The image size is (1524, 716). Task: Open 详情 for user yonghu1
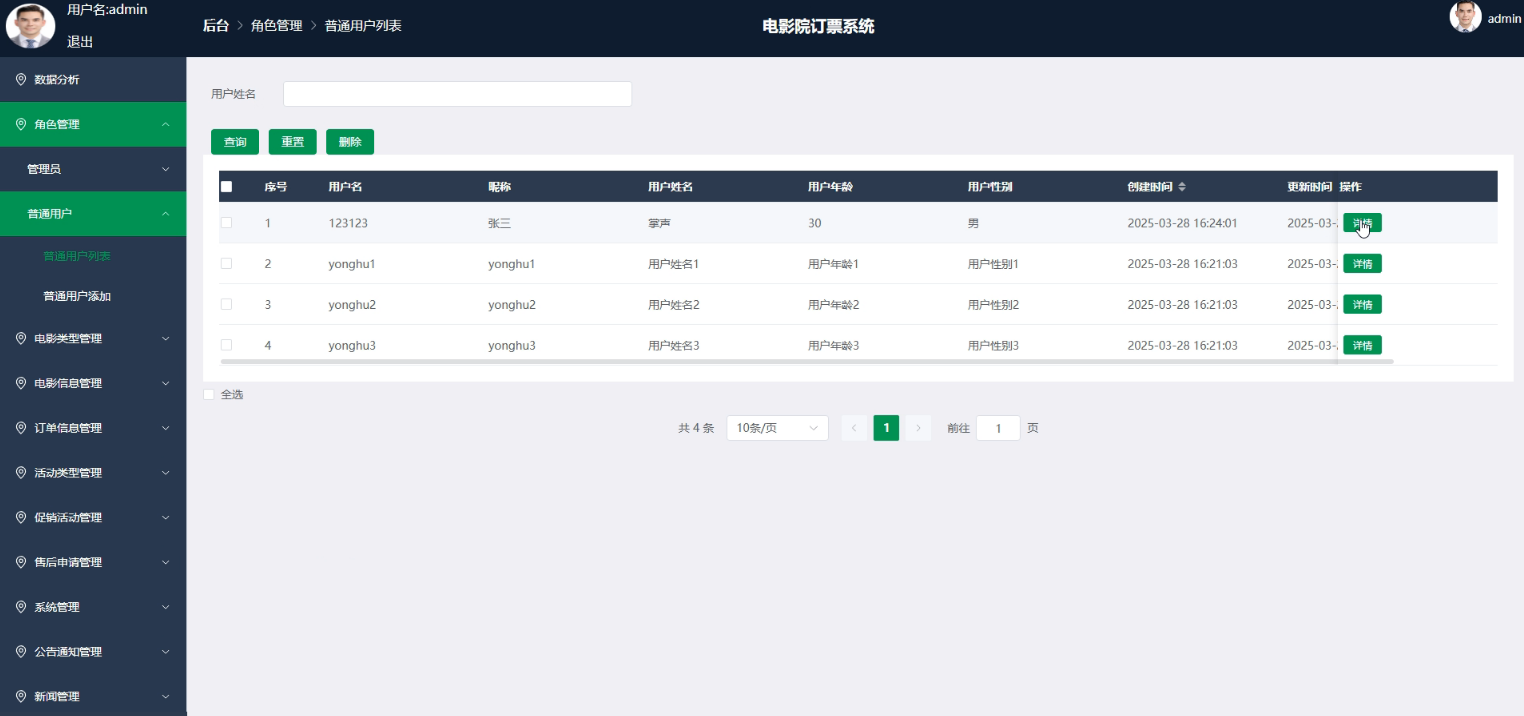tap(1362, 264)
